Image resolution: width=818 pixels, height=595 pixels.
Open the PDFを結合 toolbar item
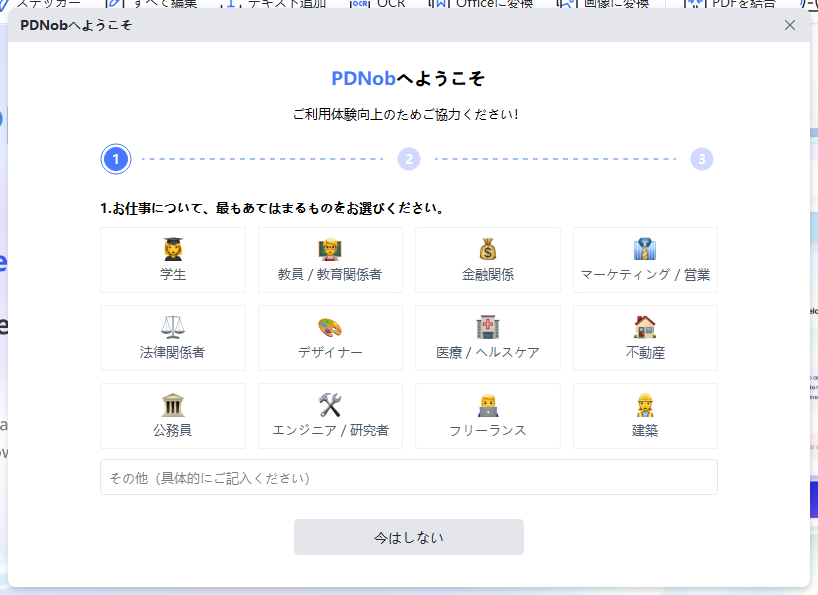pos(732,4)
